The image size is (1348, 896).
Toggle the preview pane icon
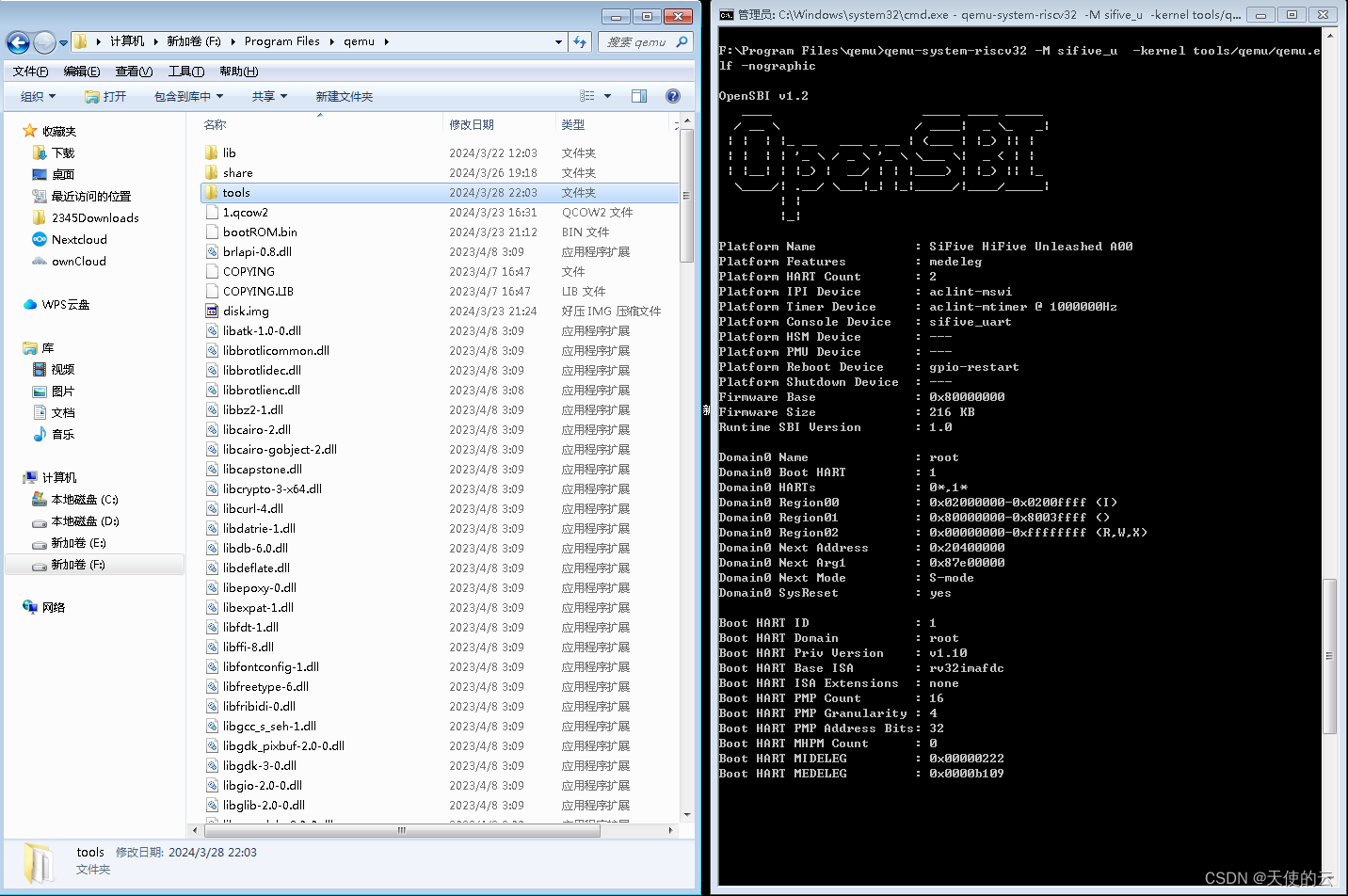[639, 96]
